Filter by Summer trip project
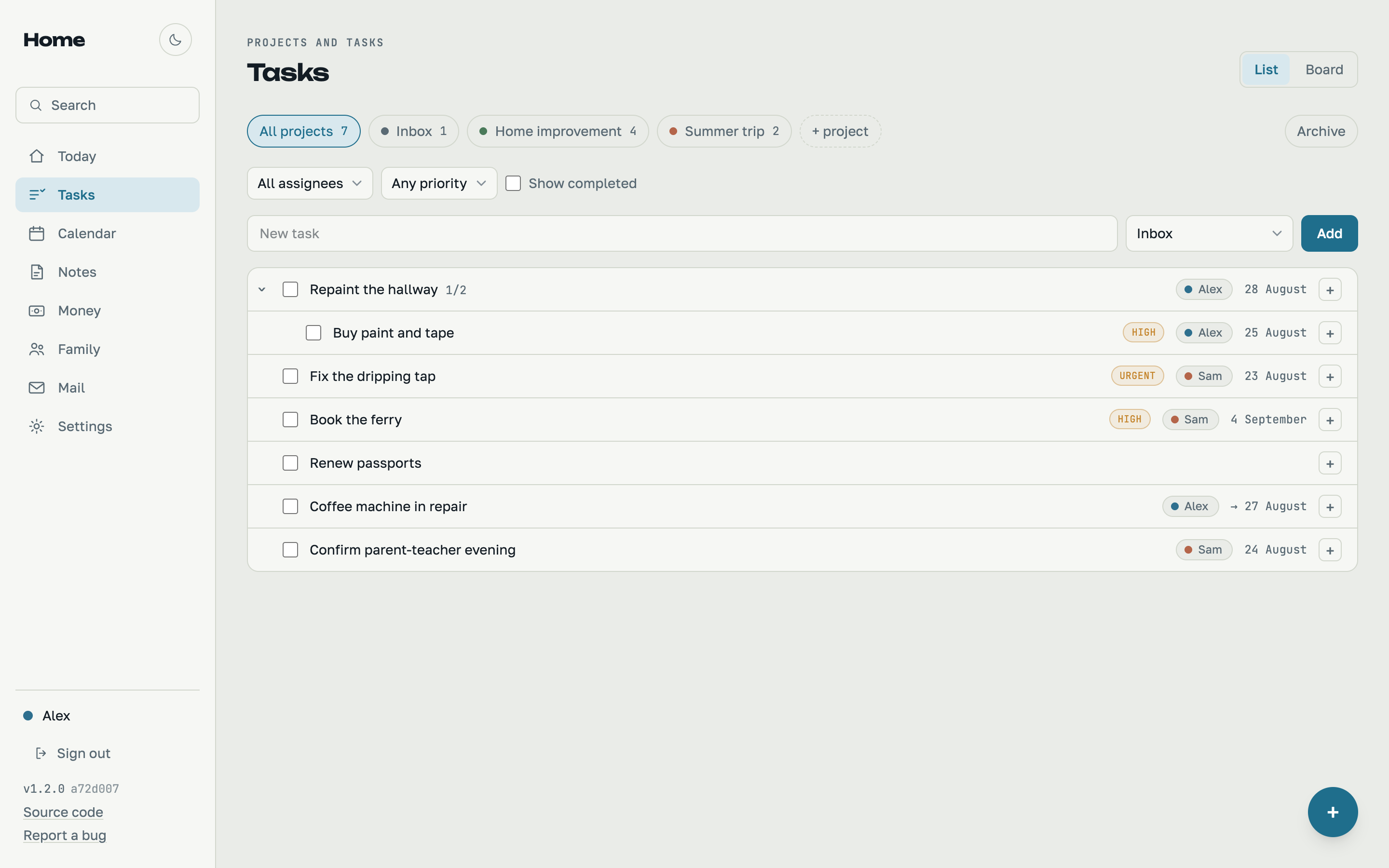This screenshot has width=1389, height=868. tap(724, 131)
